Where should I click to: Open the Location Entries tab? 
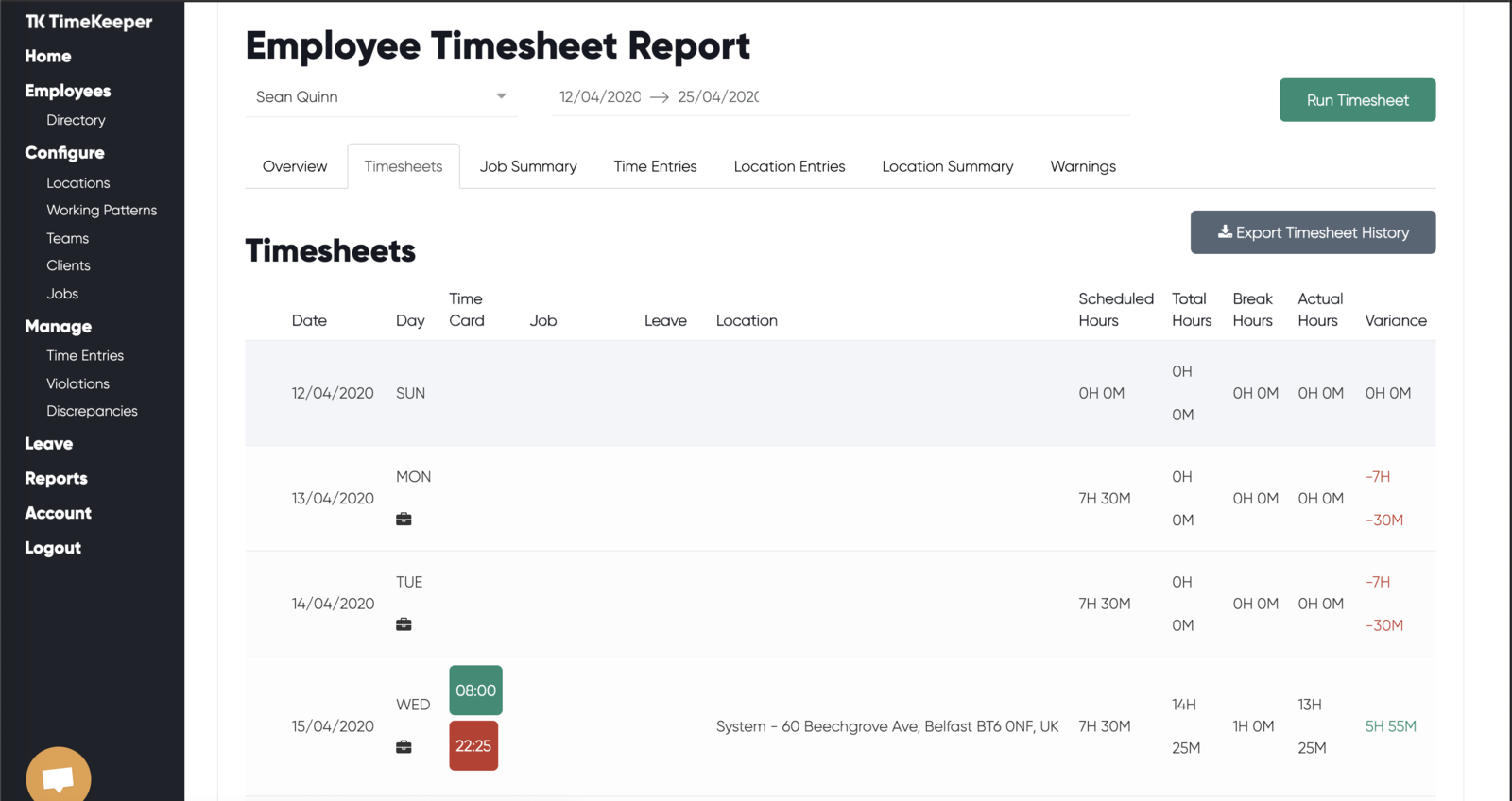[x=789, y=166]
